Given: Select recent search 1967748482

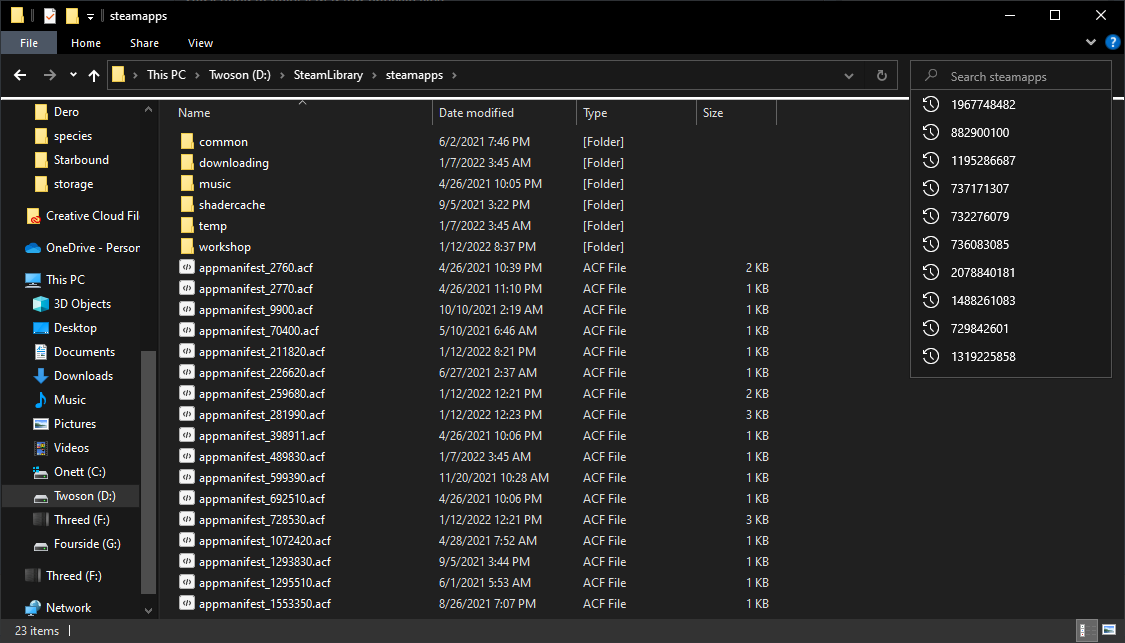Looking at the screenshot, I should 983,105.
